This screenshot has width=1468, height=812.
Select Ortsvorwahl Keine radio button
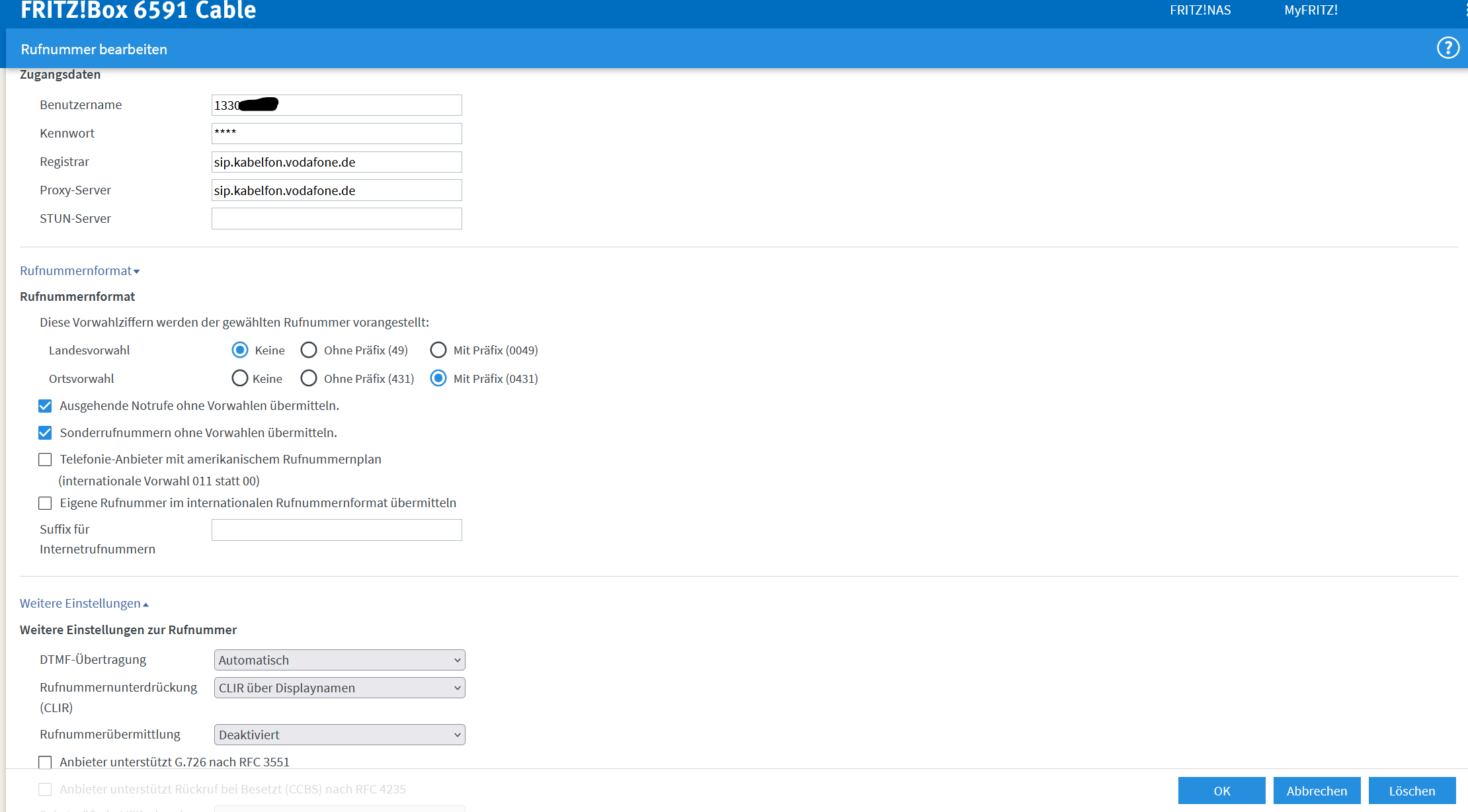240,378
